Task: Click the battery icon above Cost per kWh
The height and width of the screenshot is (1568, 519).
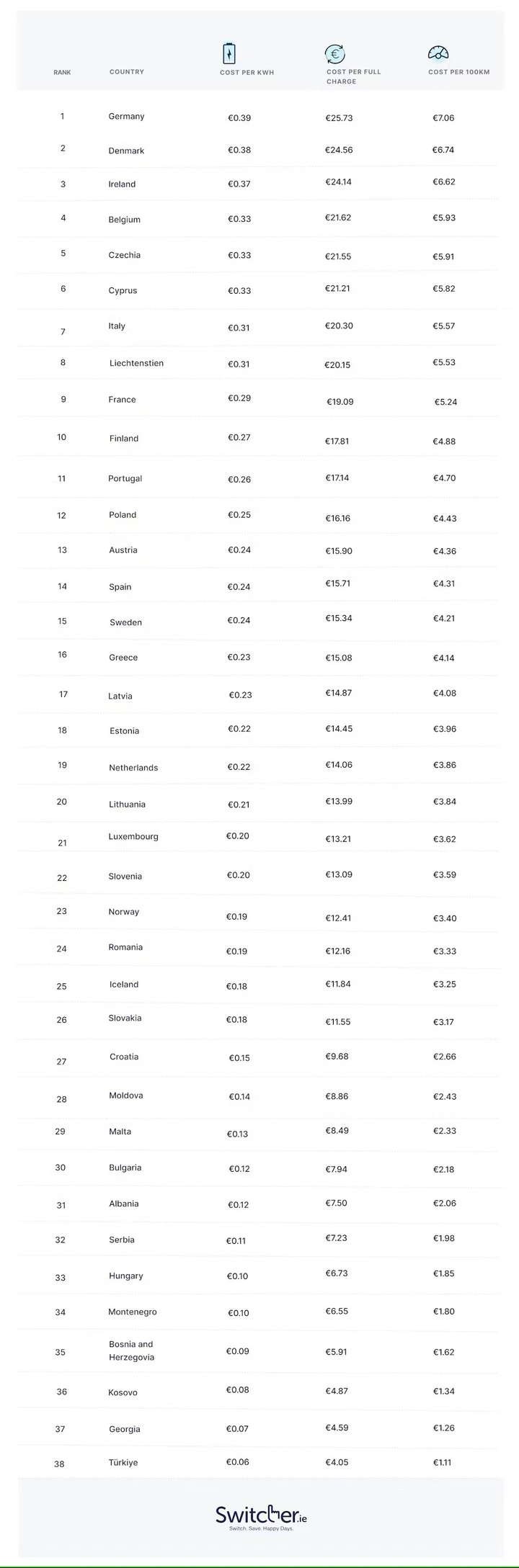Action: tap(229, 53)
